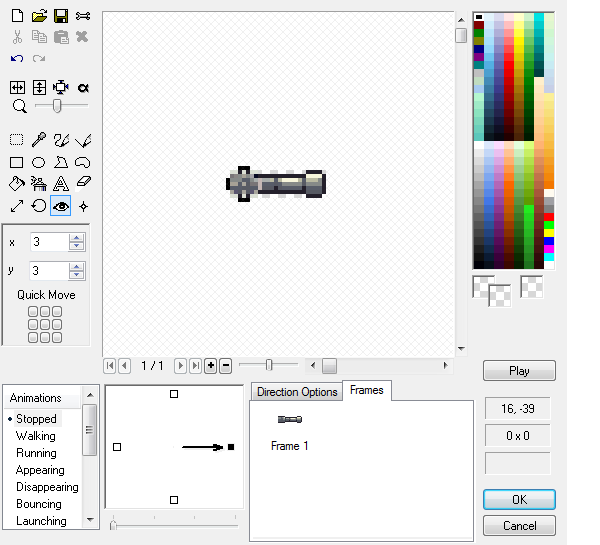This screenshot has width=600, height=545.
Task: Click the Copy icon
Action: coord(39,37)
